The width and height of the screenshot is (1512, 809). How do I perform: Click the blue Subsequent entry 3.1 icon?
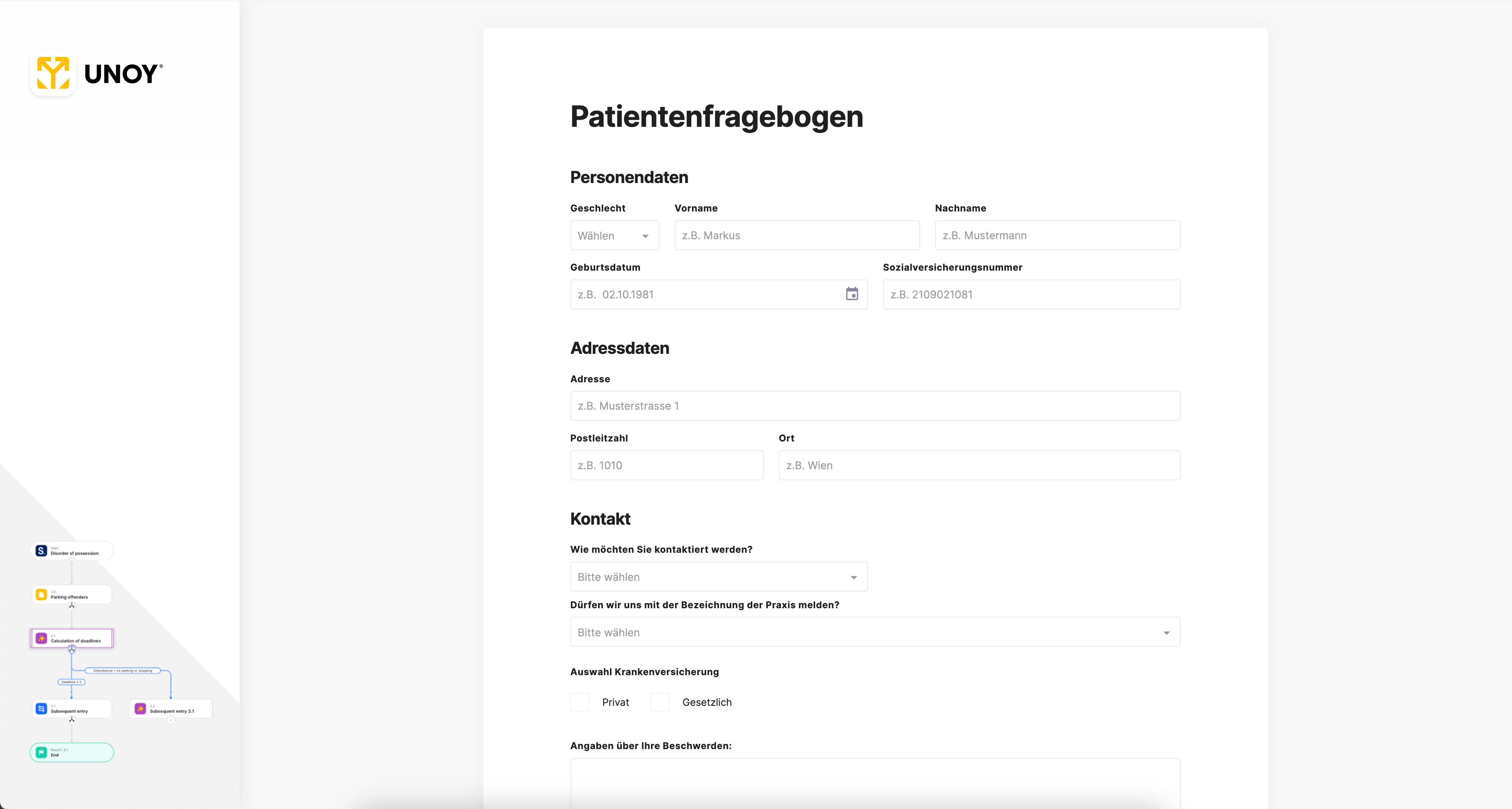point(41,709)
